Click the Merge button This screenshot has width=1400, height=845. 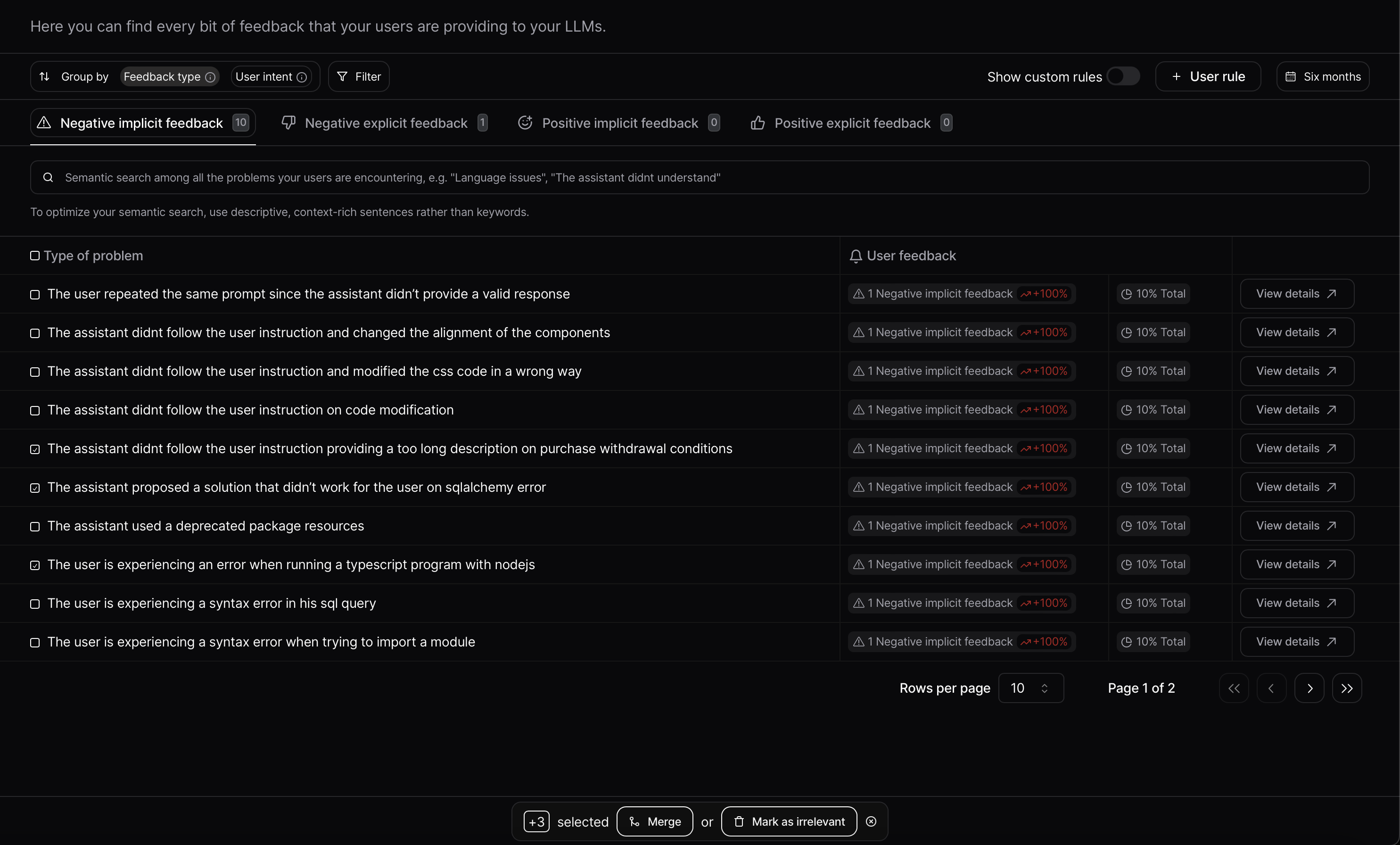click(x=655, y=821)
